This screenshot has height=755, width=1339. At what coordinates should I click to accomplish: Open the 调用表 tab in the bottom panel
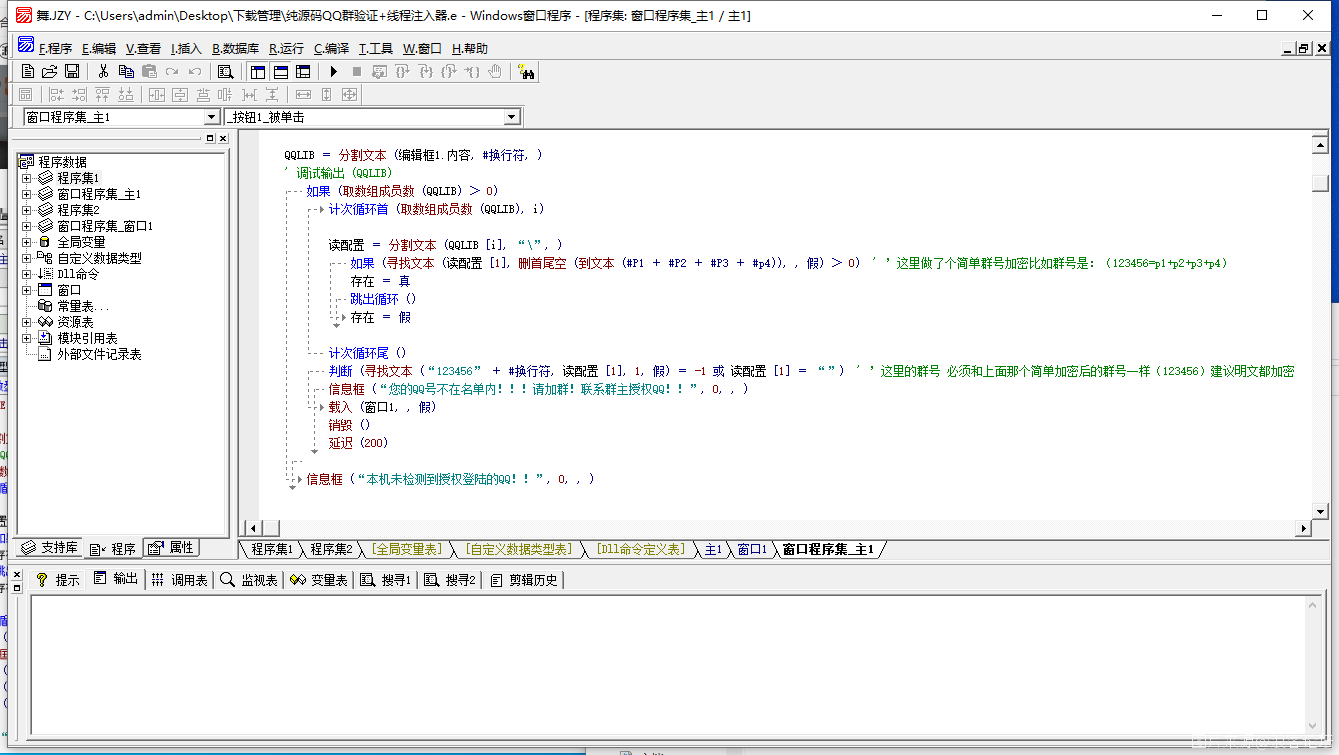[x=181, y=579]
